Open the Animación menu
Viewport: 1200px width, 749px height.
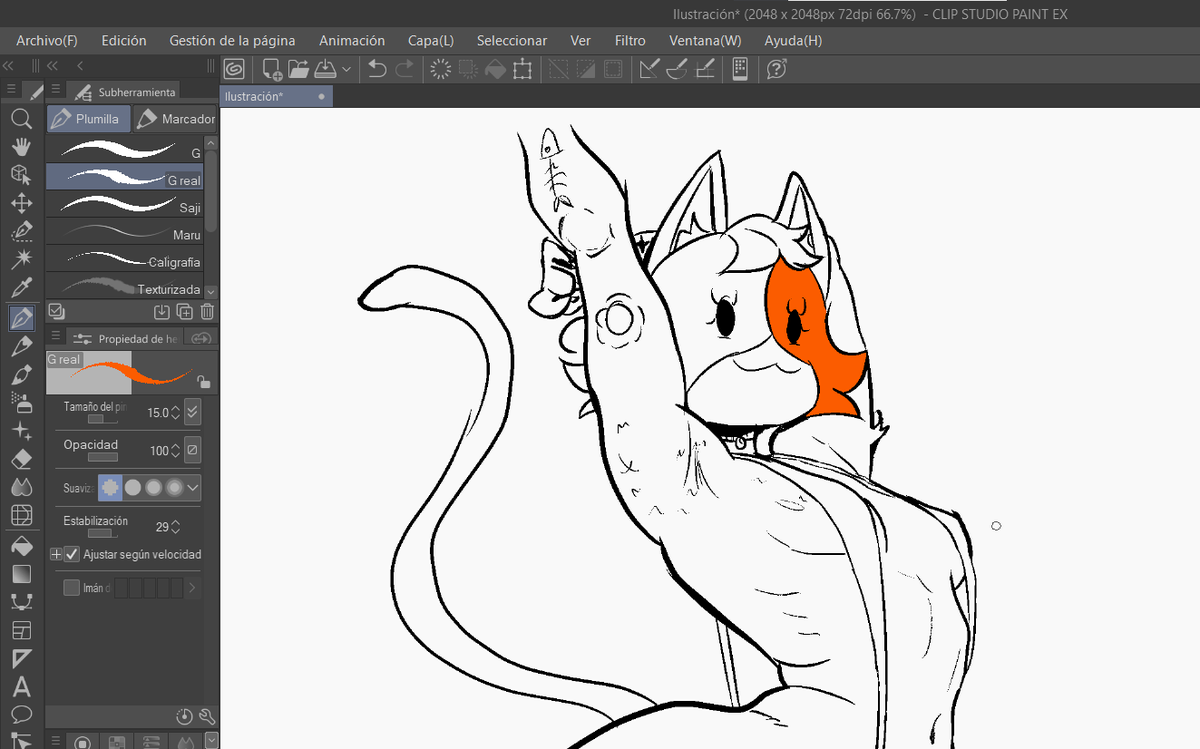click(352, 41)
